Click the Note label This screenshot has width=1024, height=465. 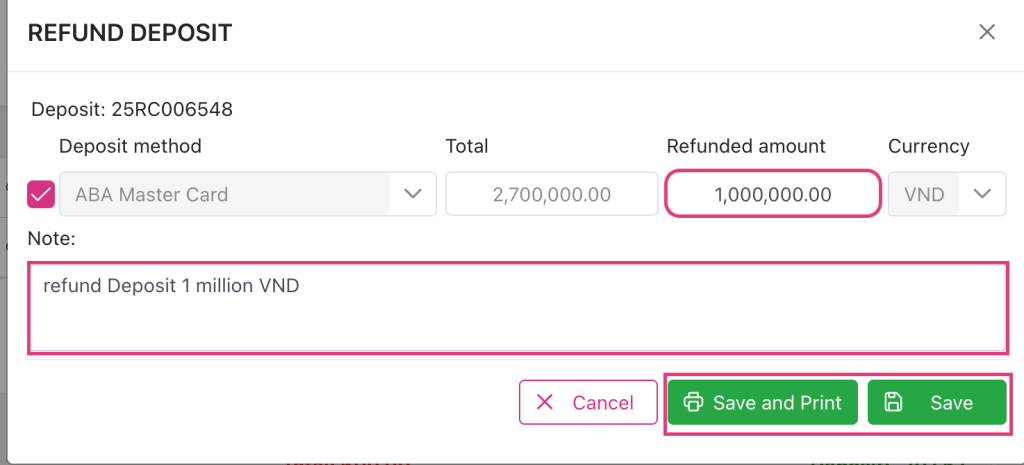pos(52,239)
